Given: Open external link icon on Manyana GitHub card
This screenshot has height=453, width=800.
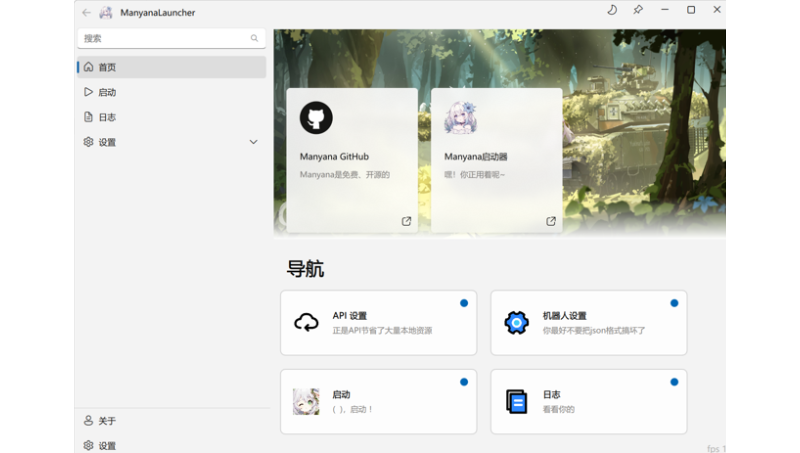Looking at the screenshot, I should coord(406,221).
